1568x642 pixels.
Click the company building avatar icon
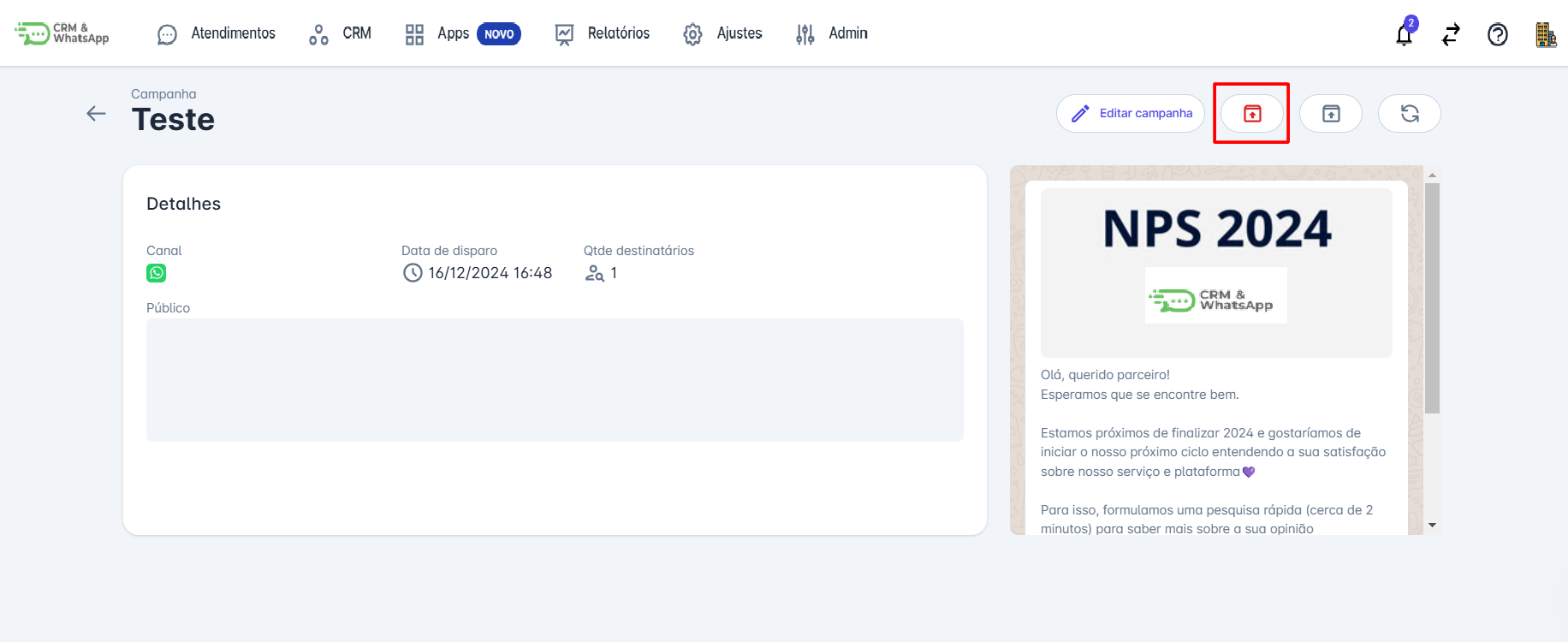click(x=1545, y=35)
